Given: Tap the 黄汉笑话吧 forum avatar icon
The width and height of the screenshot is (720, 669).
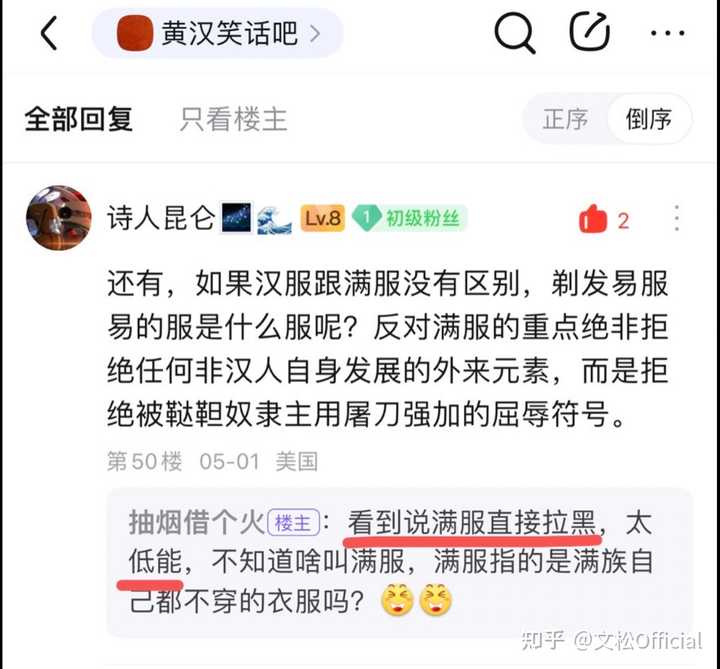Looking at the screenshot, I should (135, 33).
